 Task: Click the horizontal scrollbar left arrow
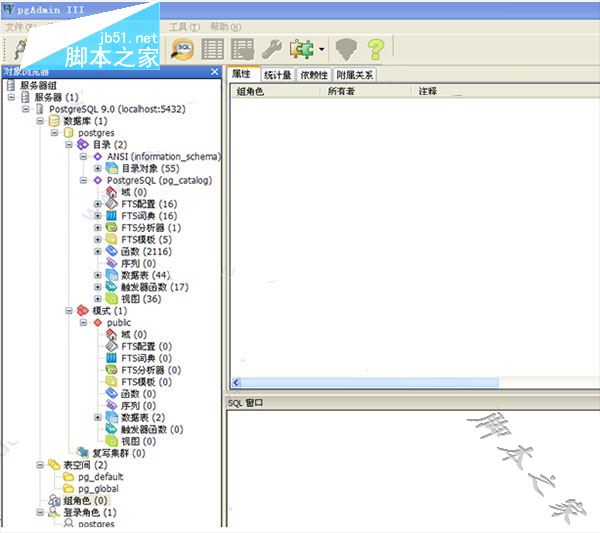click(236, 382)
